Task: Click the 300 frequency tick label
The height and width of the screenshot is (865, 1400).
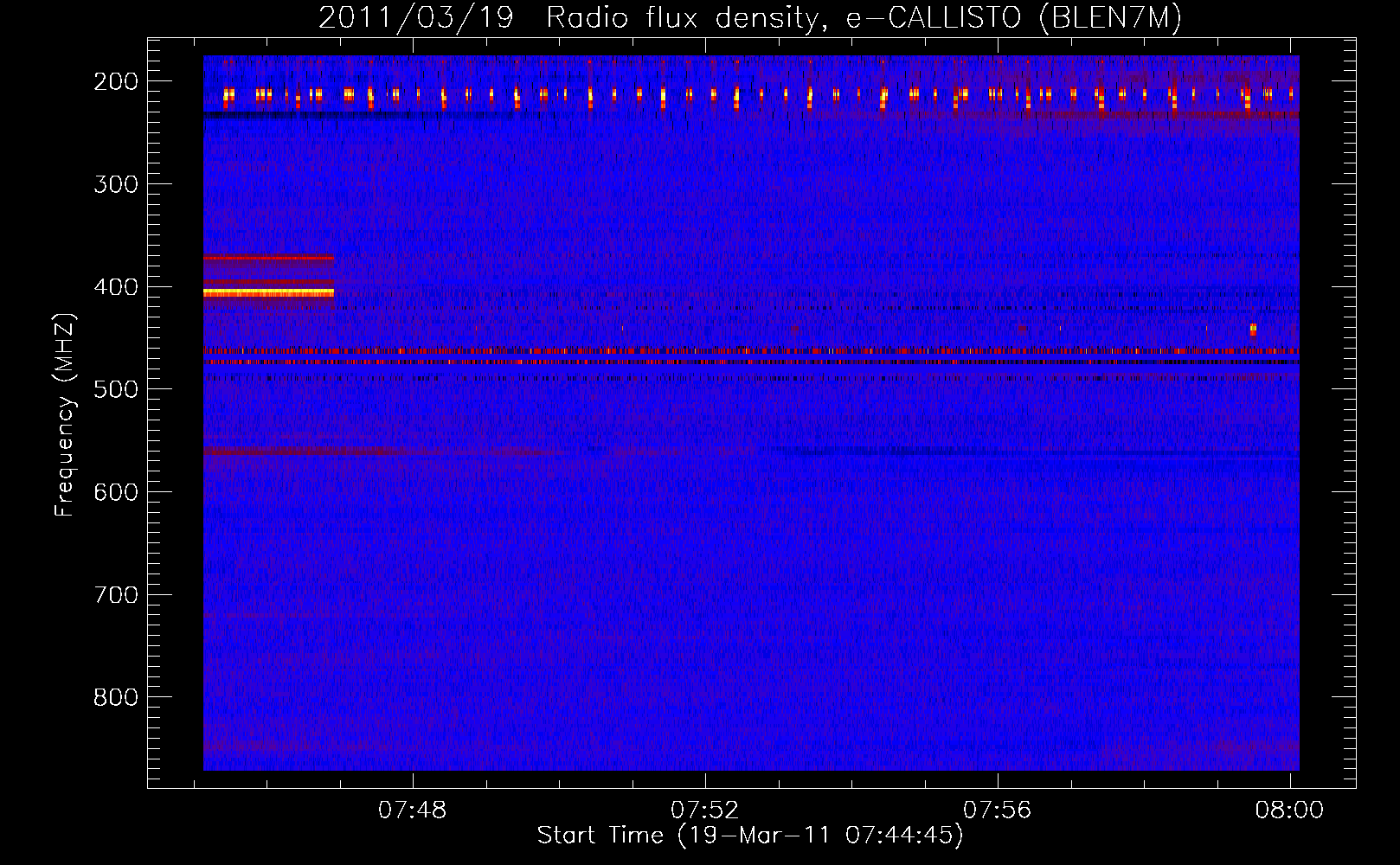Action: [116, 184]
